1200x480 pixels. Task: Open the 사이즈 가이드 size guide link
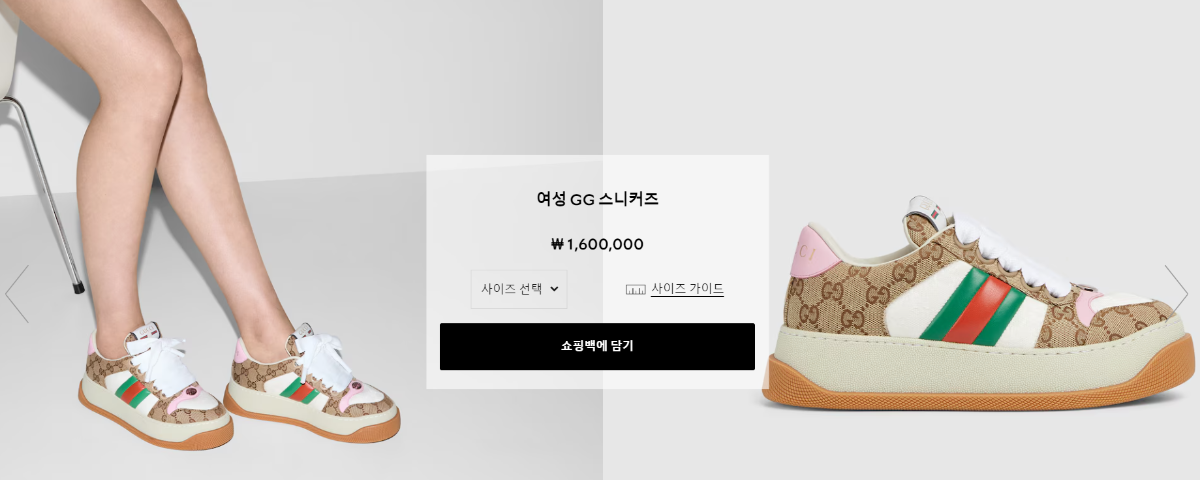pos(687,289)
